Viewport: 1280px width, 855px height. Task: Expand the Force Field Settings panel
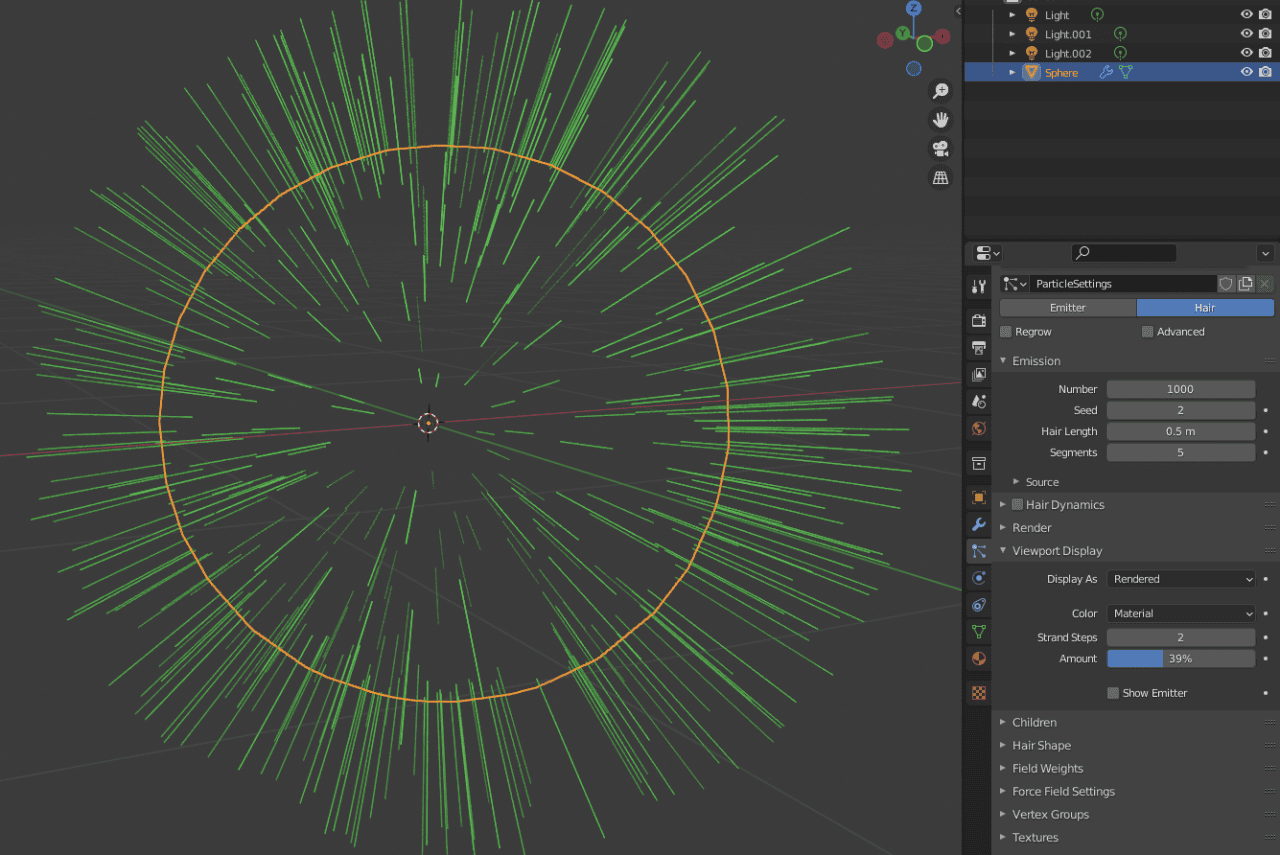coord(1063,790)
